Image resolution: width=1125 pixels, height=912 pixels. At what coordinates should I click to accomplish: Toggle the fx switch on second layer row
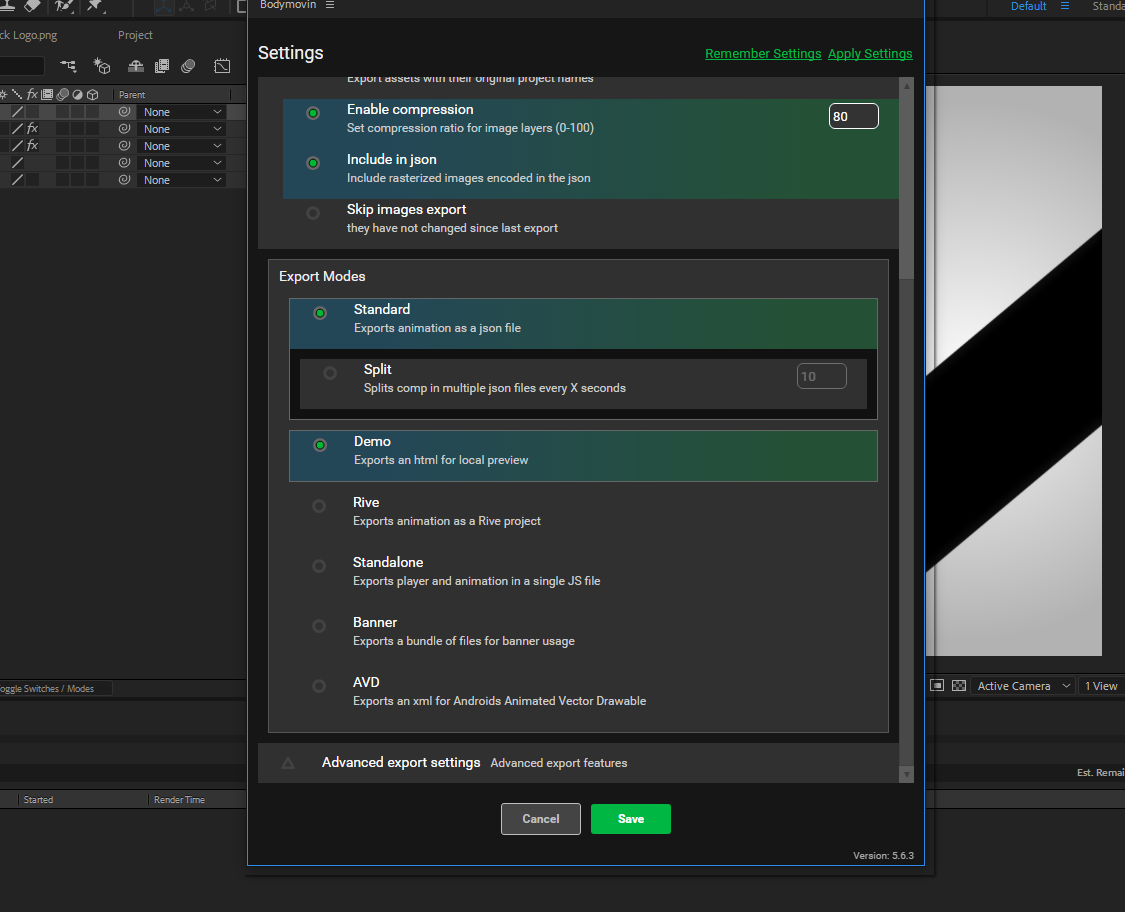coord(32,128)
